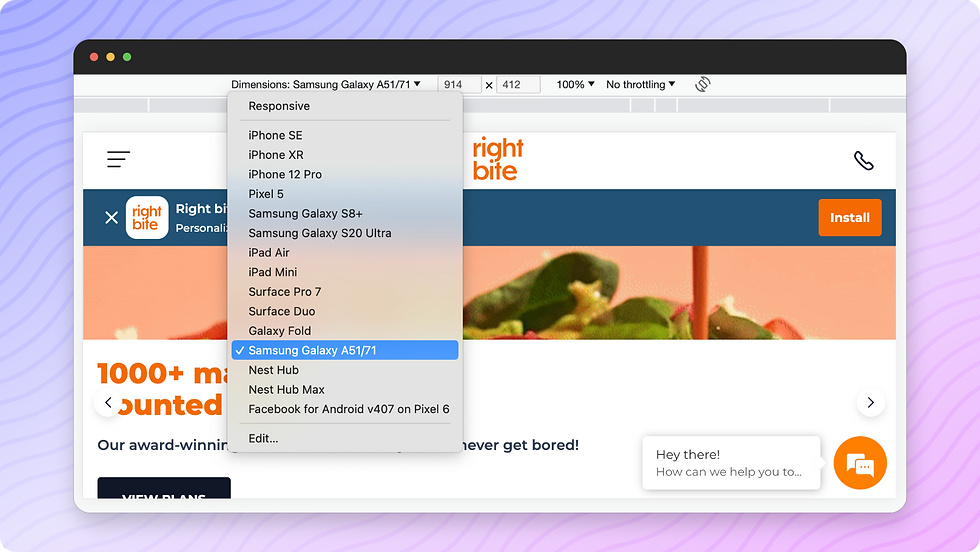
Task: Select Surface Duo
Action: tap(345, 311)
